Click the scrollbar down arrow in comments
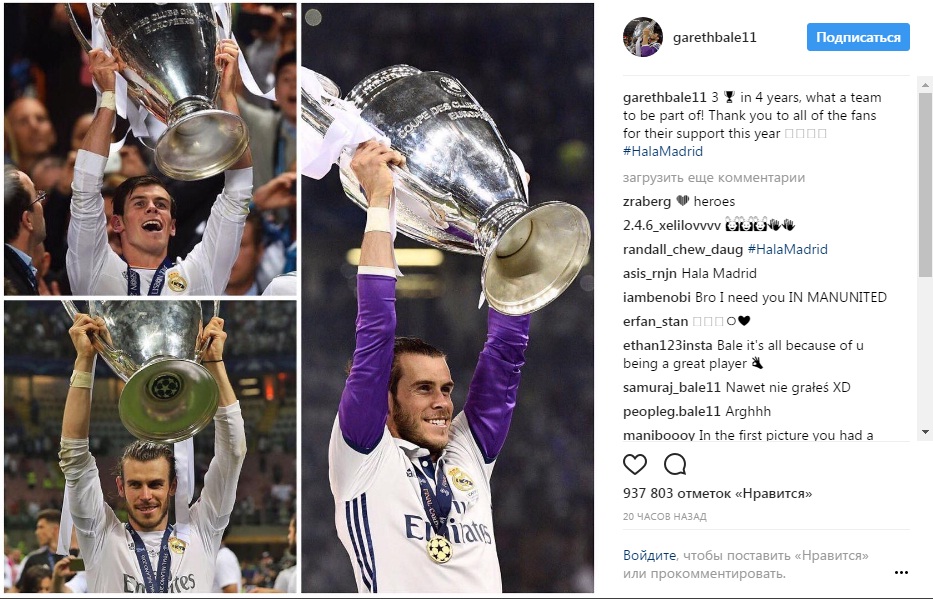 [x=925, y=432]
